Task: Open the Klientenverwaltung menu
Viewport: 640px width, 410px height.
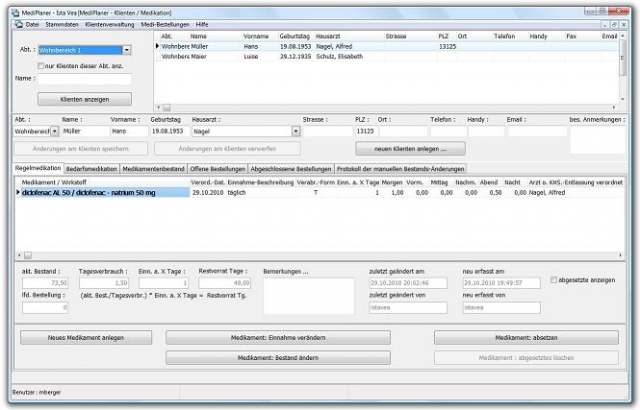Action: tap(109, 24)
